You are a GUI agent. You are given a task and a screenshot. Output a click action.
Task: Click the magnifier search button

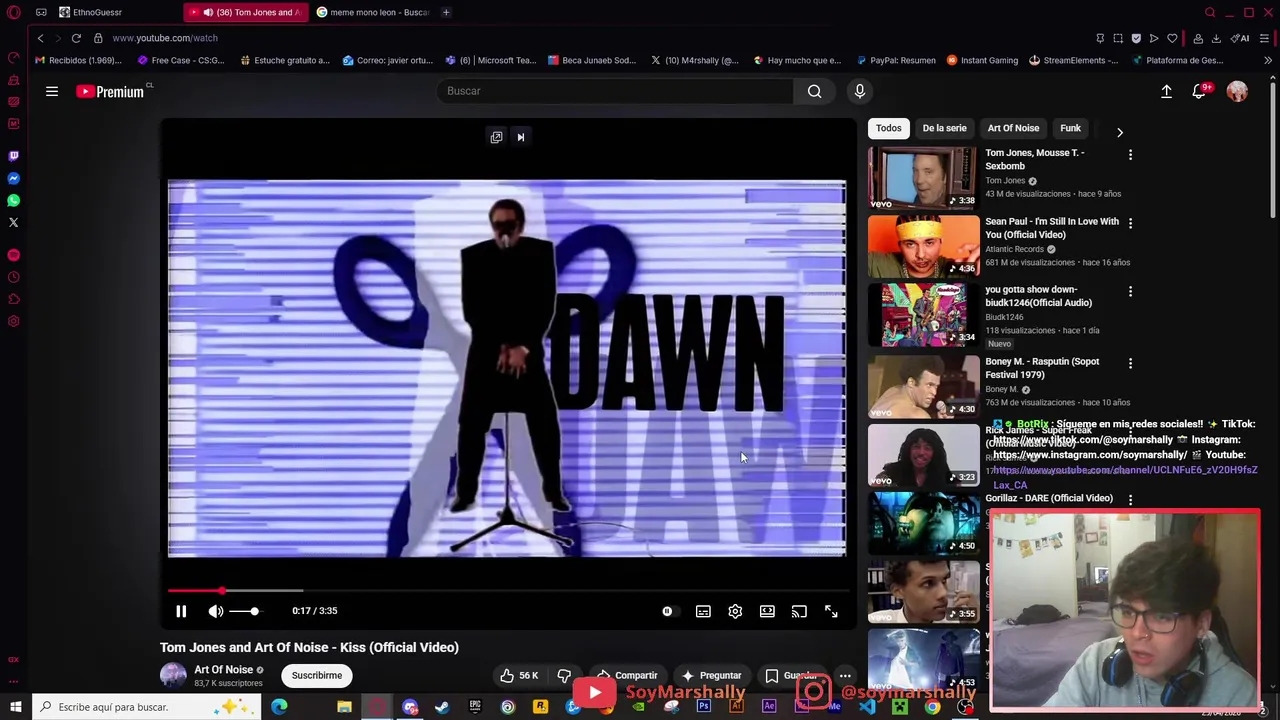814,91
